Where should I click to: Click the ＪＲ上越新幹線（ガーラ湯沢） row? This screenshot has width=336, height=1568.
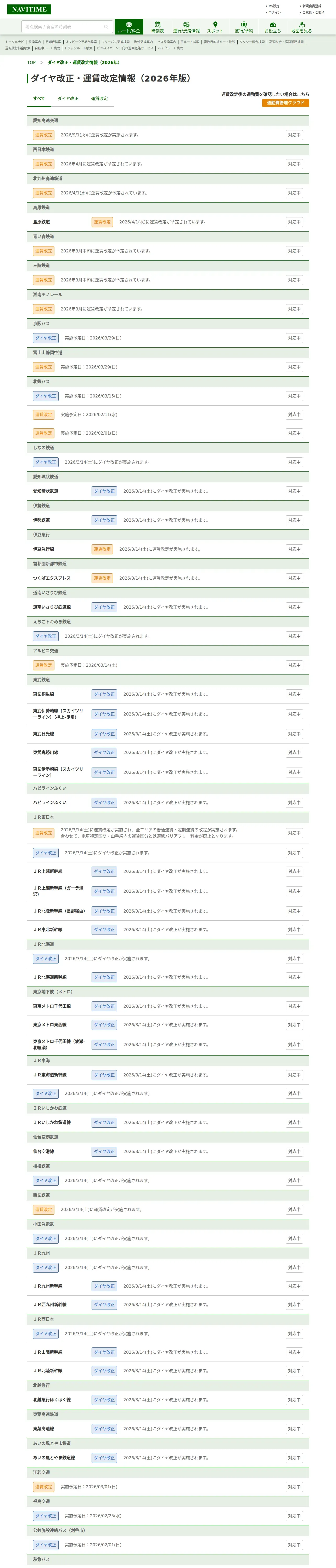tap(168, 891)
